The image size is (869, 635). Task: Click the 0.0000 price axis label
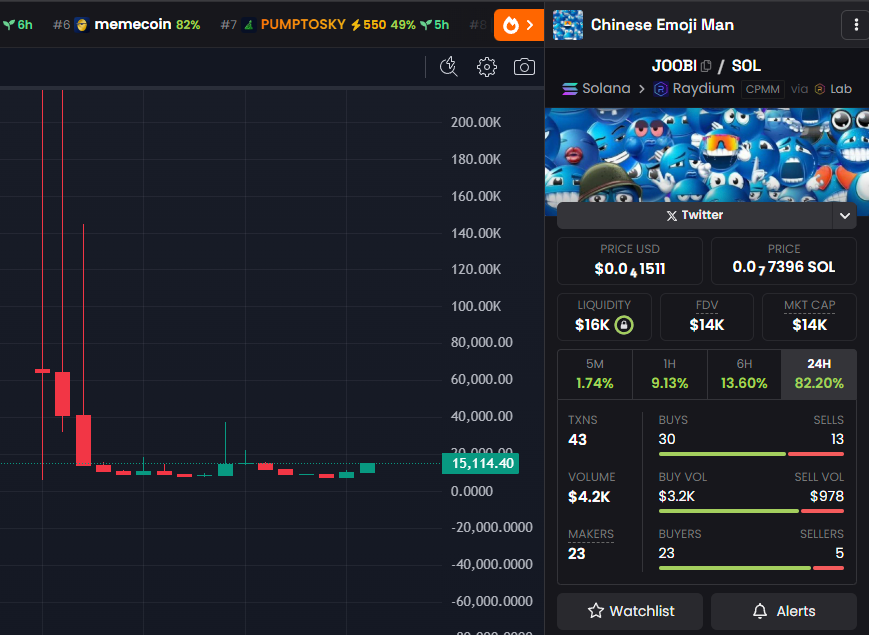(x=472, y=491)
